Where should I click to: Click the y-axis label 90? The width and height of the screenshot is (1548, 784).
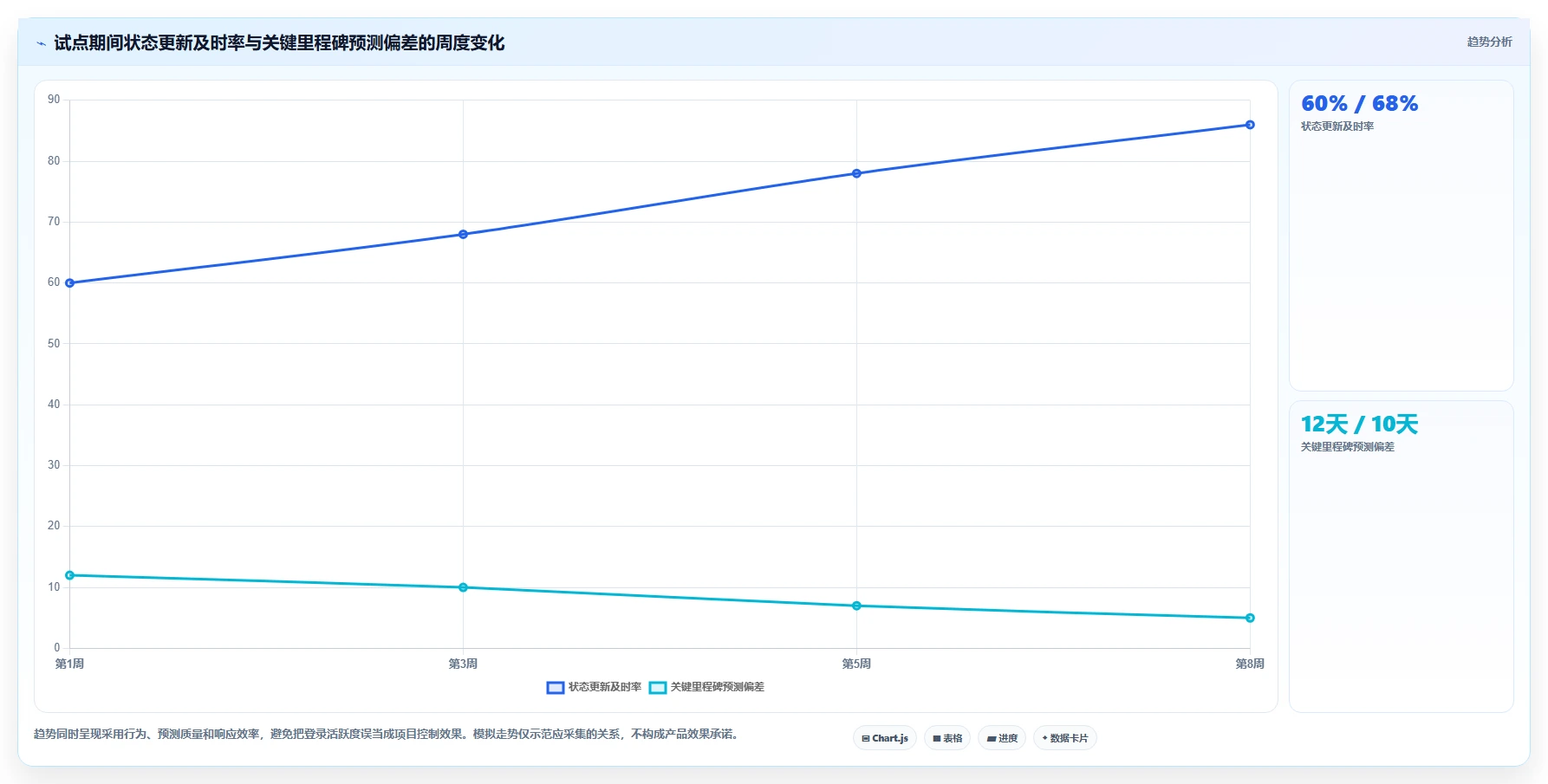pos(54,100)
